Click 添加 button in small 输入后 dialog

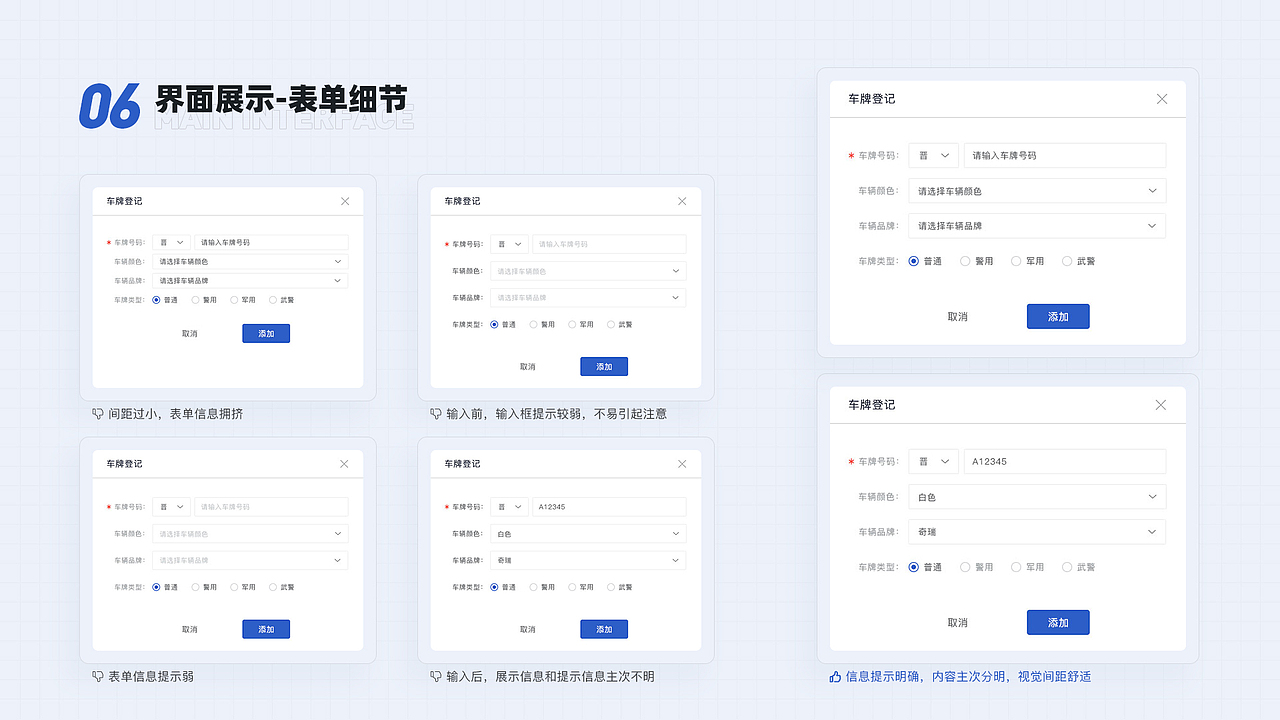(604, 629)
